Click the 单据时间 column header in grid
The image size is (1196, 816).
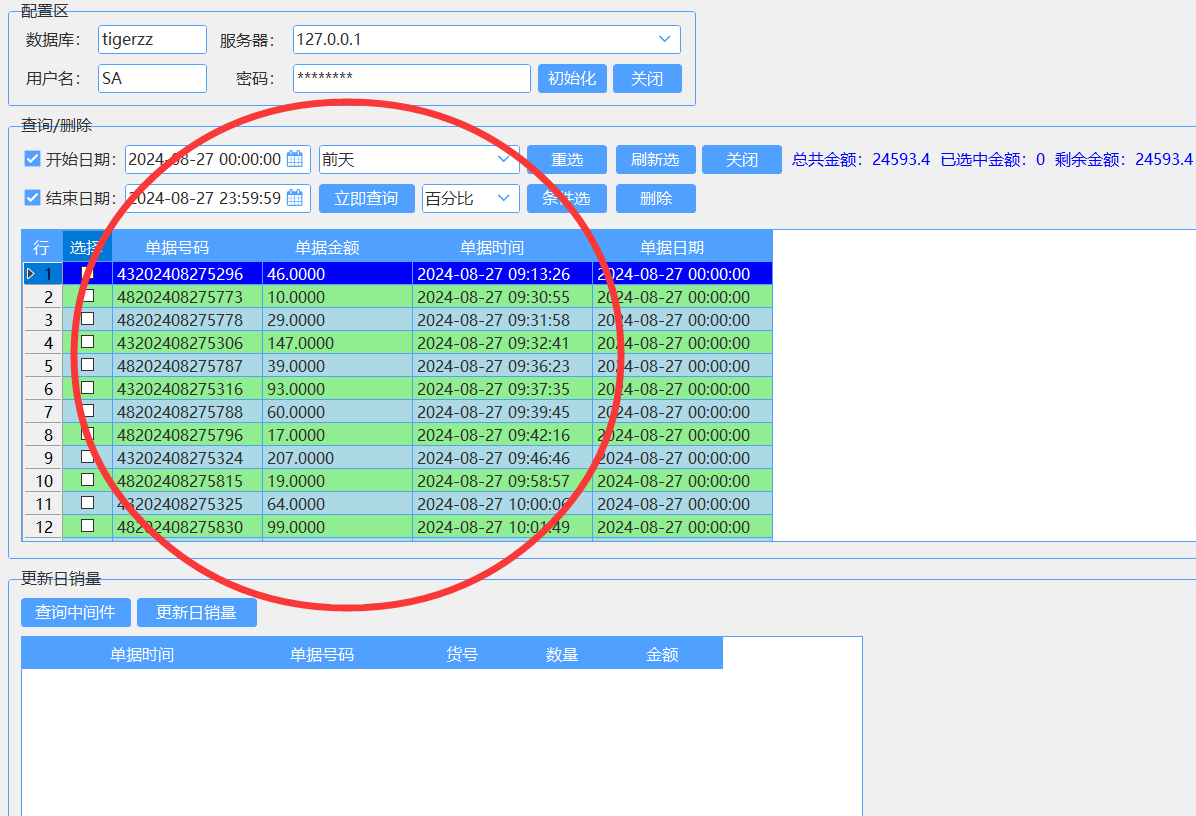[491, 248]
